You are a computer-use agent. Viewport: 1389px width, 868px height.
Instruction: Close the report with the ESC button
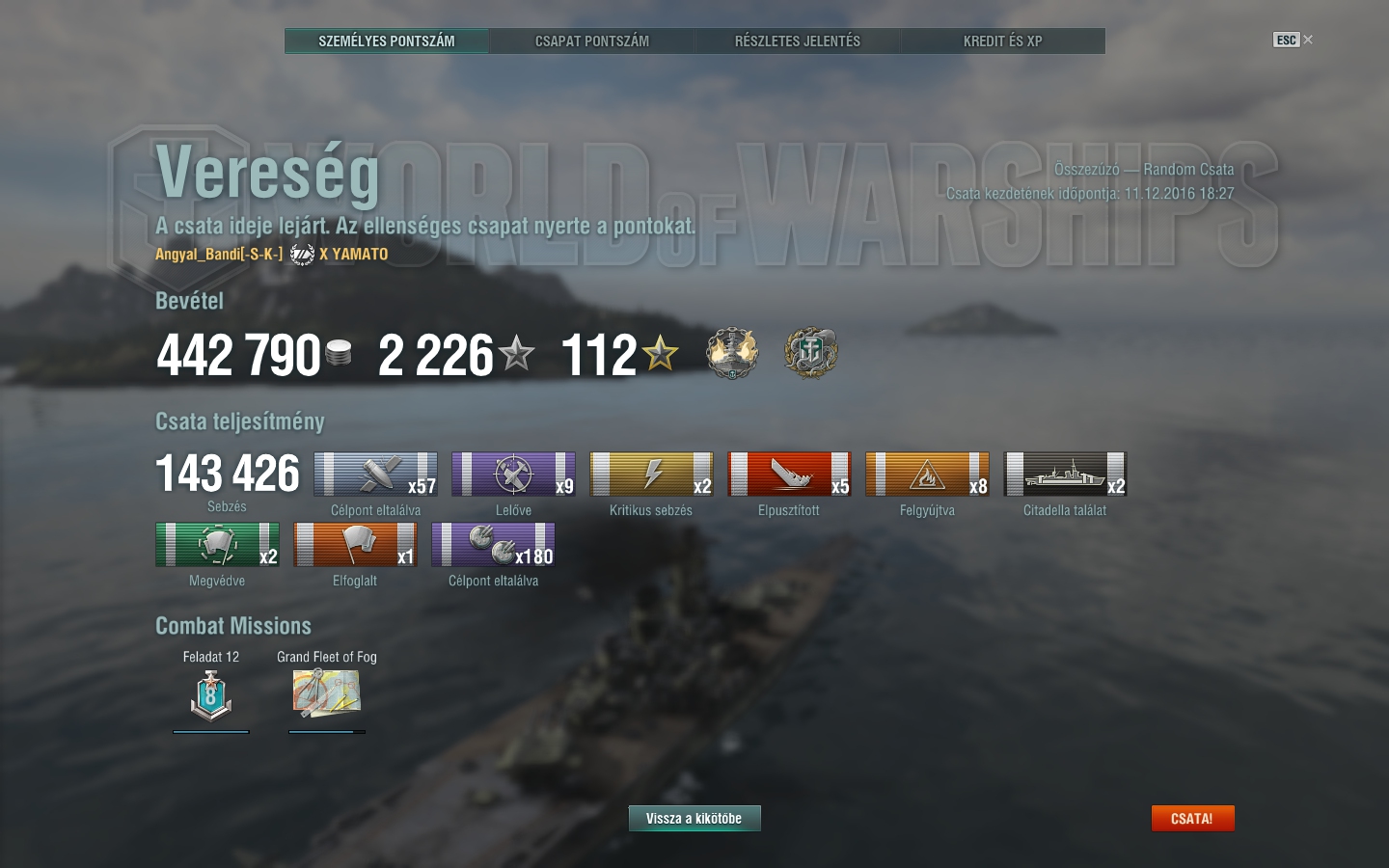[1293, 40]
